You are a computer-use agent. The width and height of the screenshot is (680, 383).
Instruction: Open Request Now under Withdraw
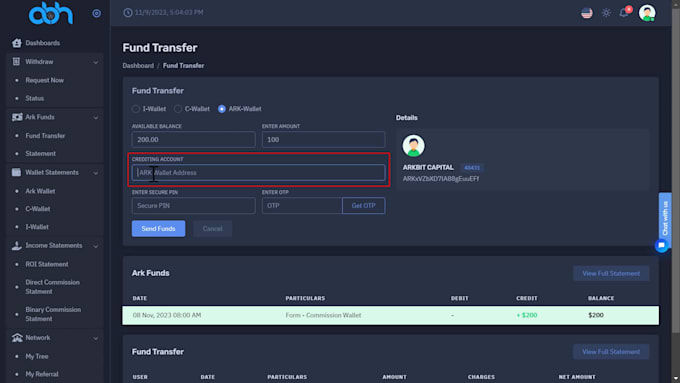[x=44, y=80]
